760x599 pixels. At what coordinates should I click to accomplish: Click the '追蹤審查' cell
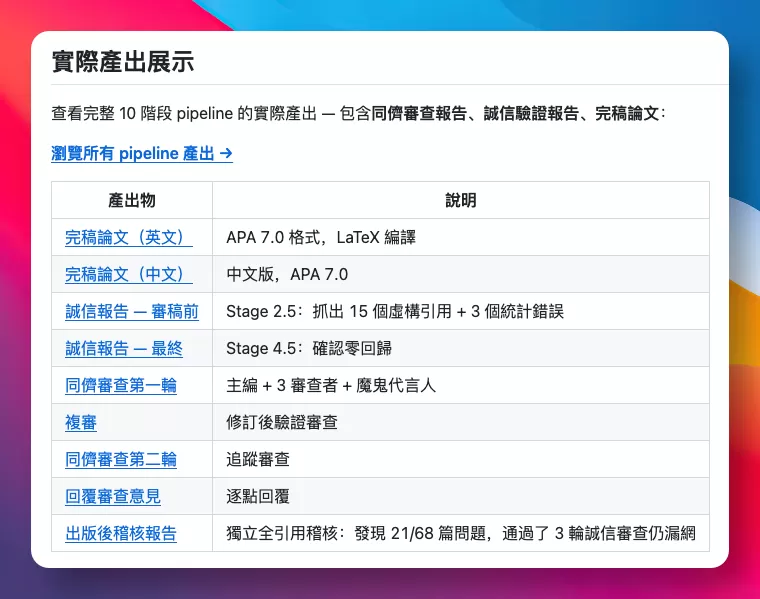[x=461, y=459]
